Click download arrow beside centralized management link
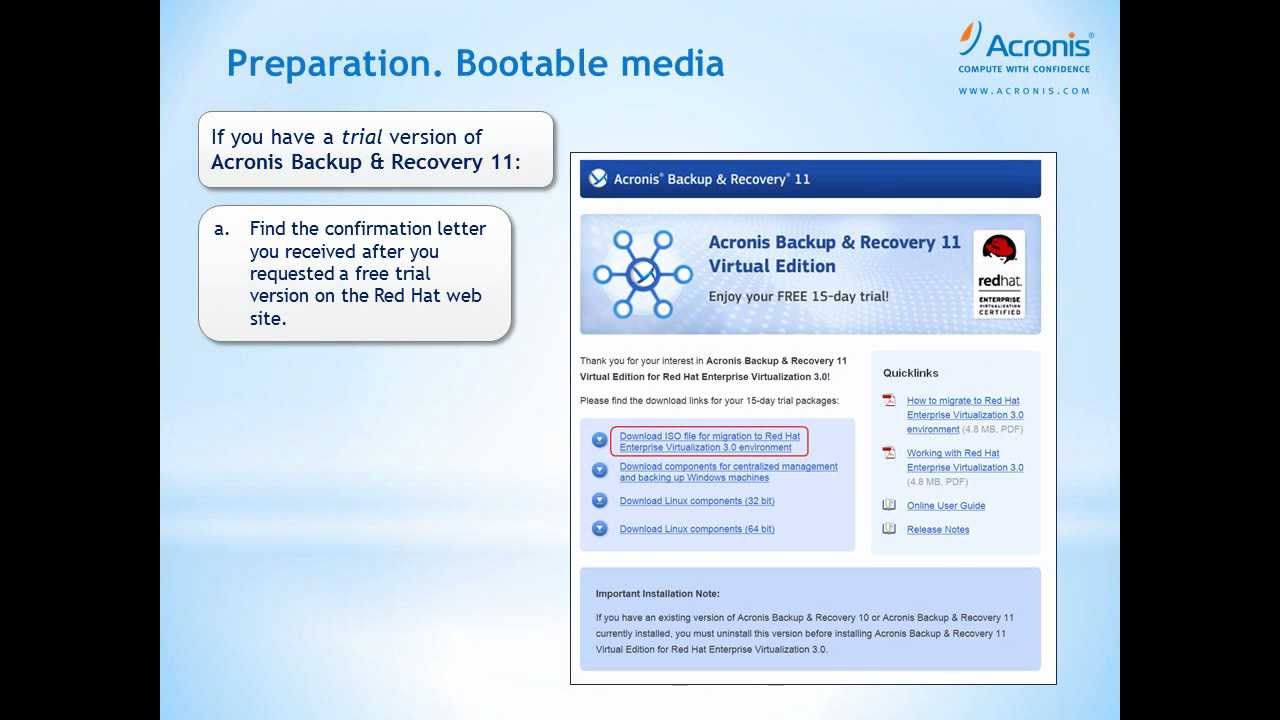The image size is (1280, 720). point(599,470)
